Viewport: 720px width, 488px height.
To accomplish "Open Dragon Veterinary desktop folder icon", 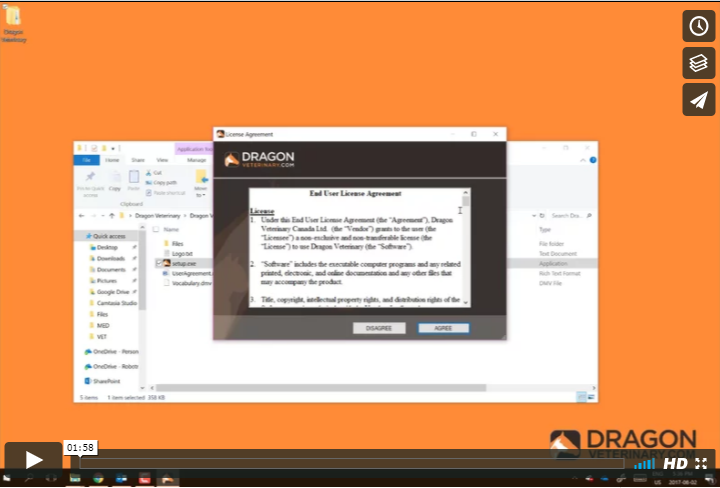I will point(13,24).
